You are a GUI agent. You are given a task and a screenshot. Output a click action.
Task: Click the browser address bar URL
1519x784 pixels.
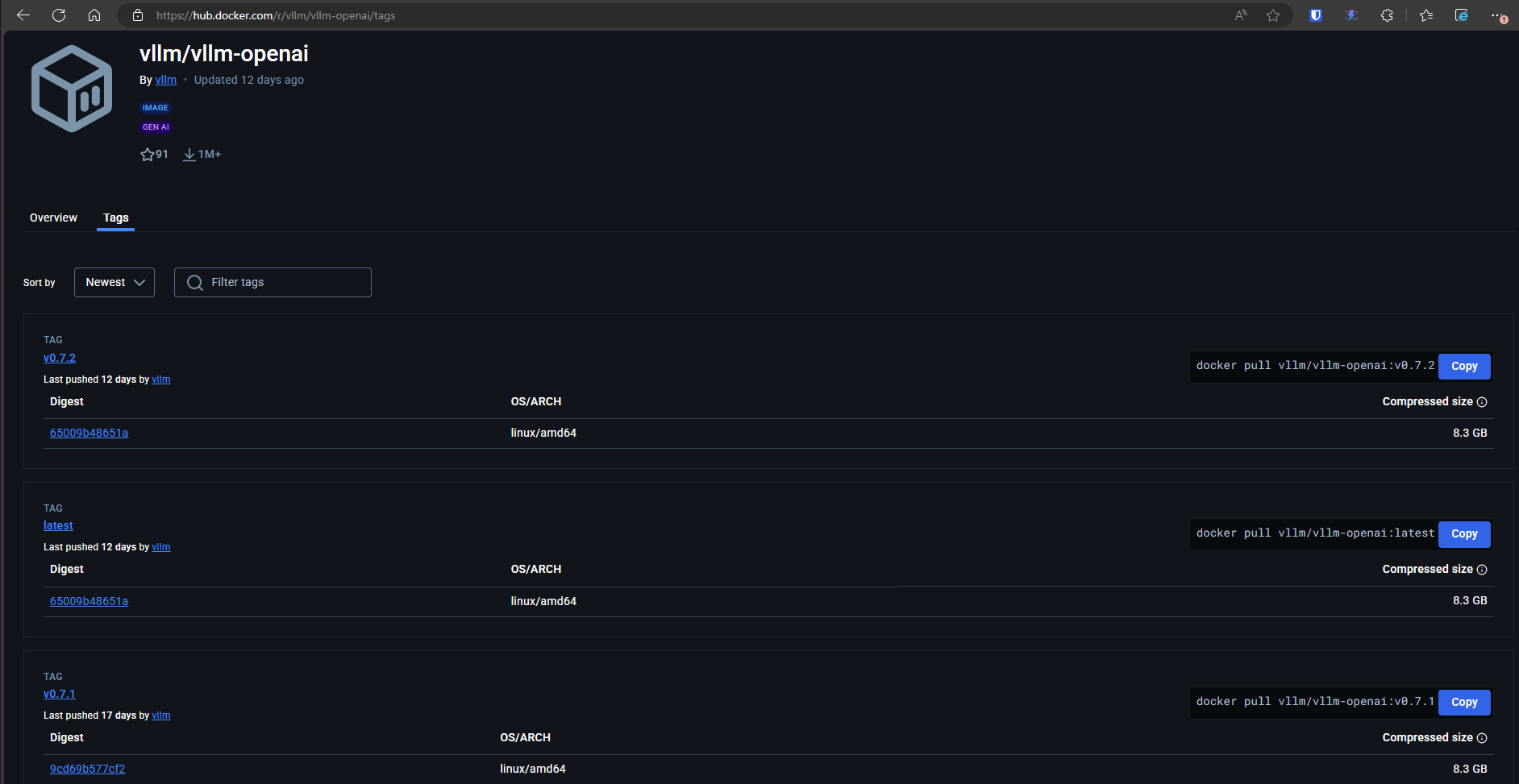click(x=276, y=15)
